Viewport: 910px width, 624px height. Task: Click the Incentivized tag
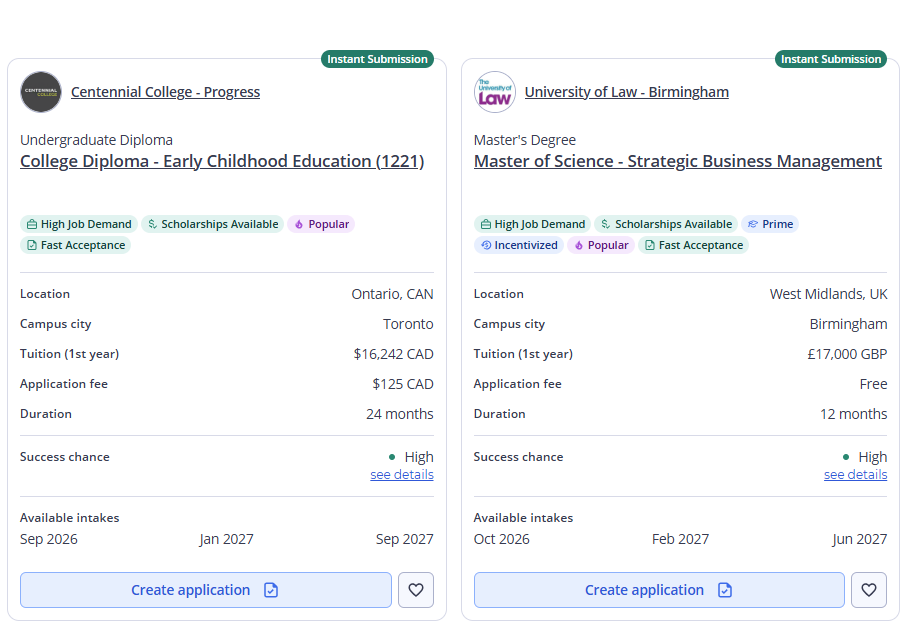[519, 245]
